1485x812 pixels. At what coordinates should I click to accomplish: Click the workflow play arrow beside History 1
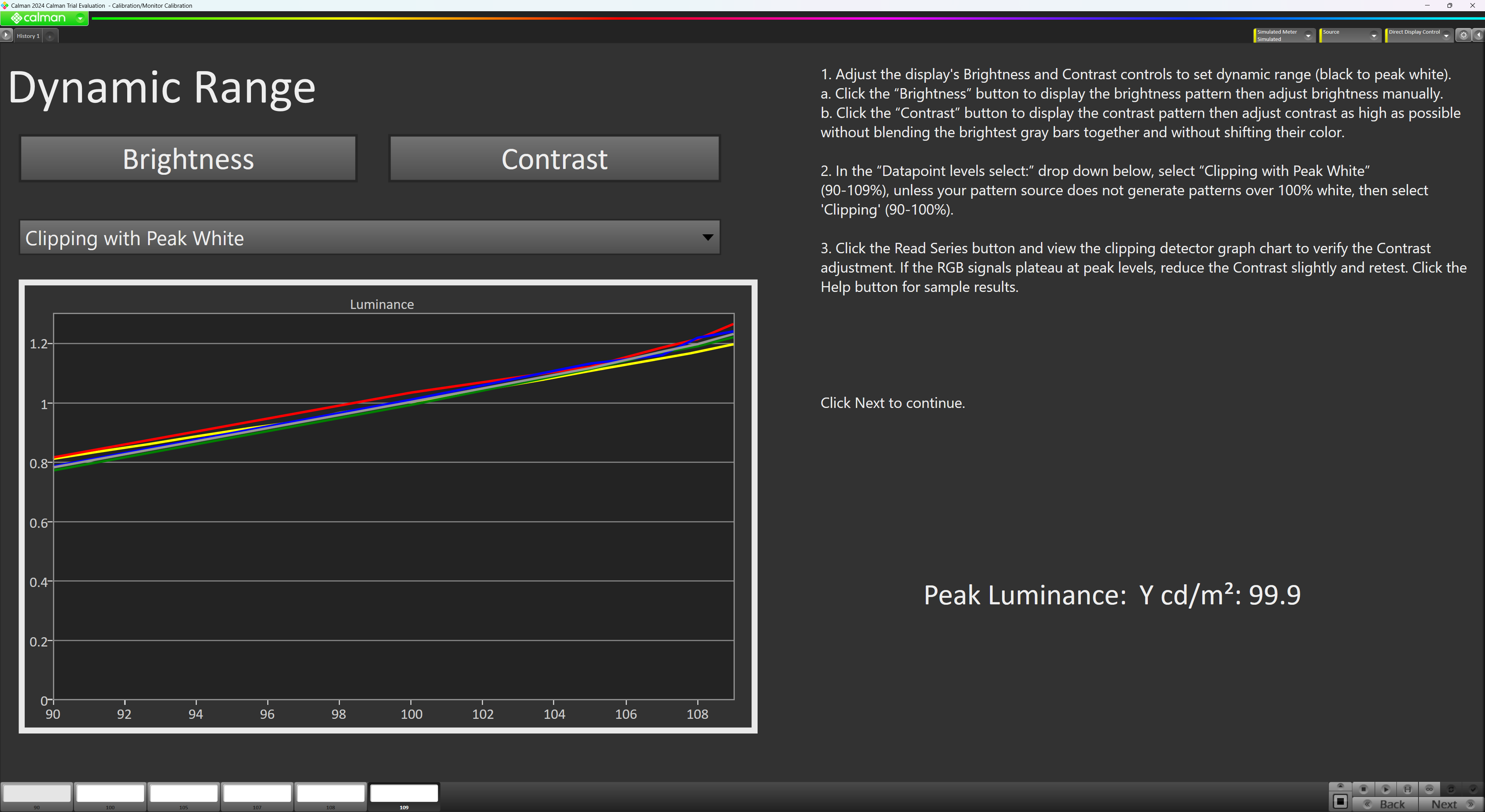pyautogui.click(x=6, y=35)
